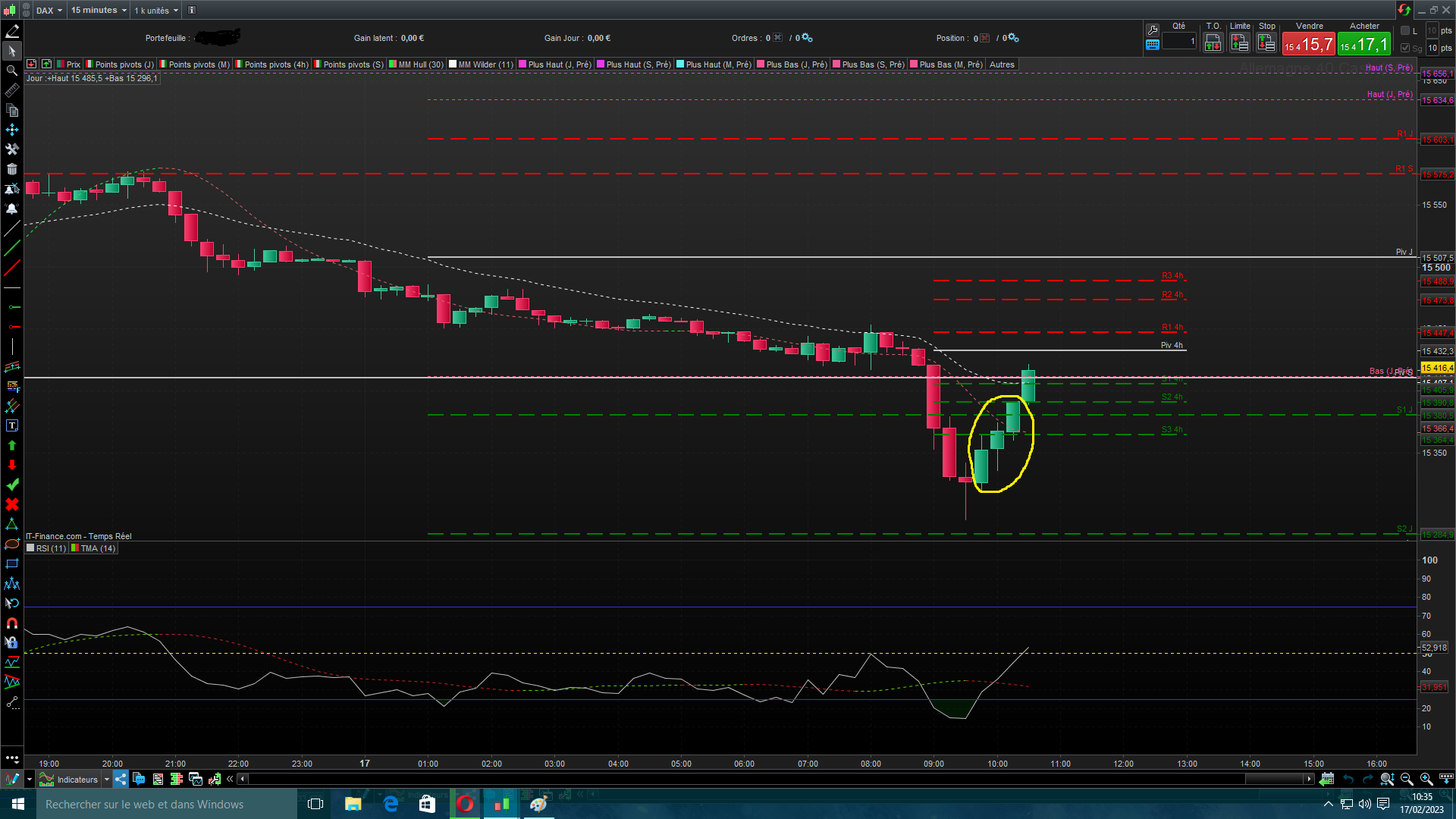Open trading settings wrench icon
Screen dimensions: 1456x819
pyautogui.click(x=1153, y=30)
